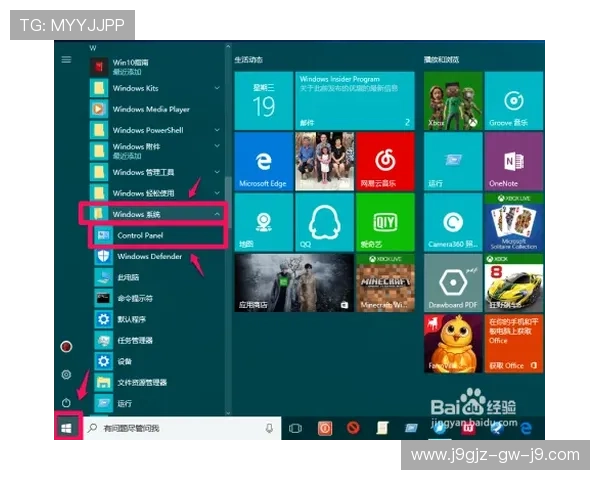The height and width of the screenshot is (480, 600).
Task: Click the Windows Start button
Action: 67,427
